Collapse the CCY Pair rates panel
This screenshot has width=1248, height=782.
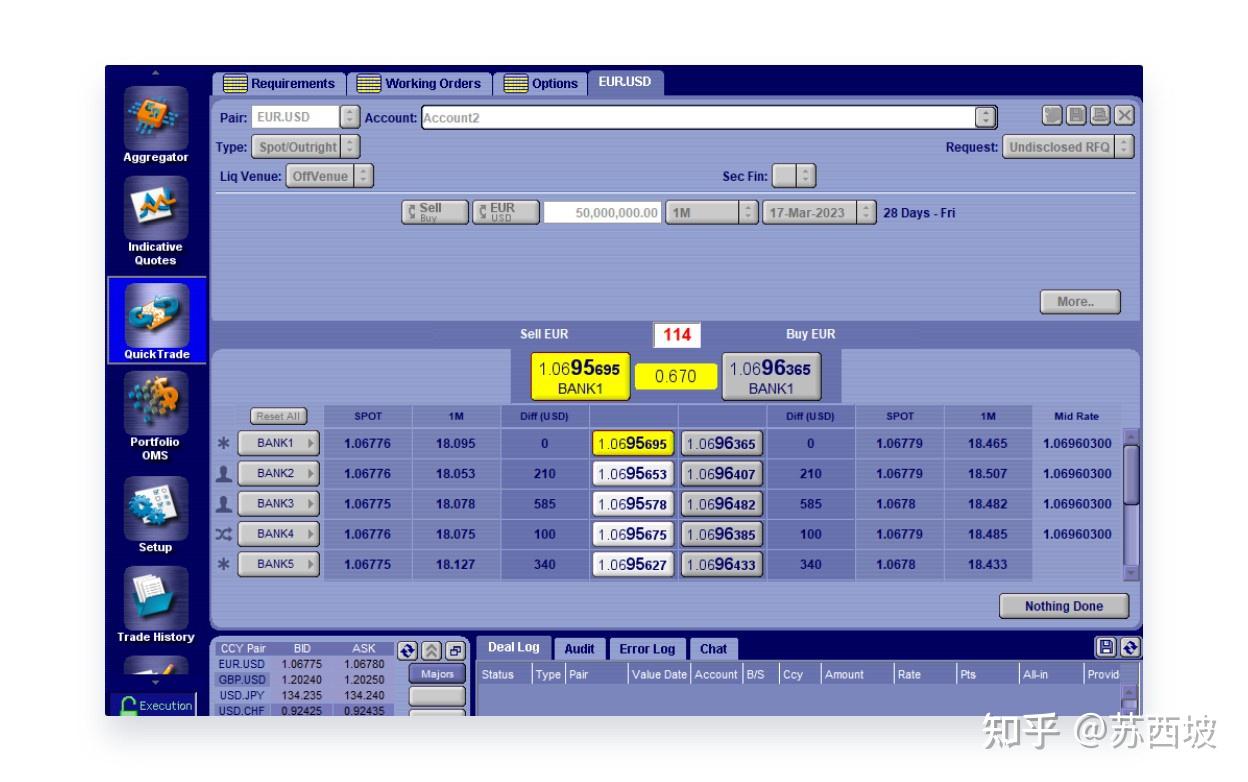(x=431, y=650)
